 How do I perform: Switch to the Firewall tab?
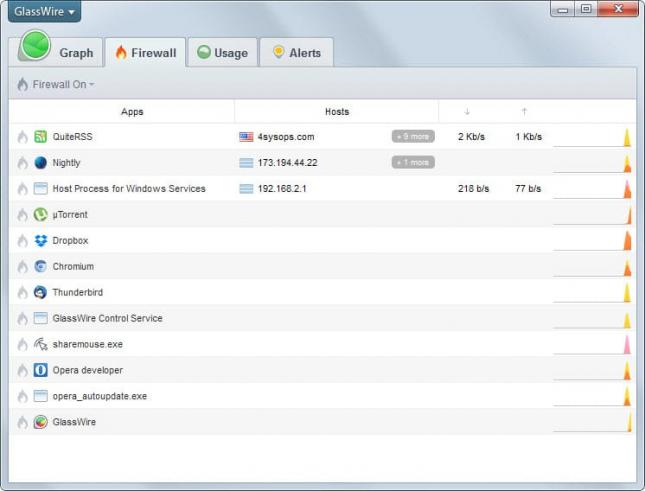146,53
